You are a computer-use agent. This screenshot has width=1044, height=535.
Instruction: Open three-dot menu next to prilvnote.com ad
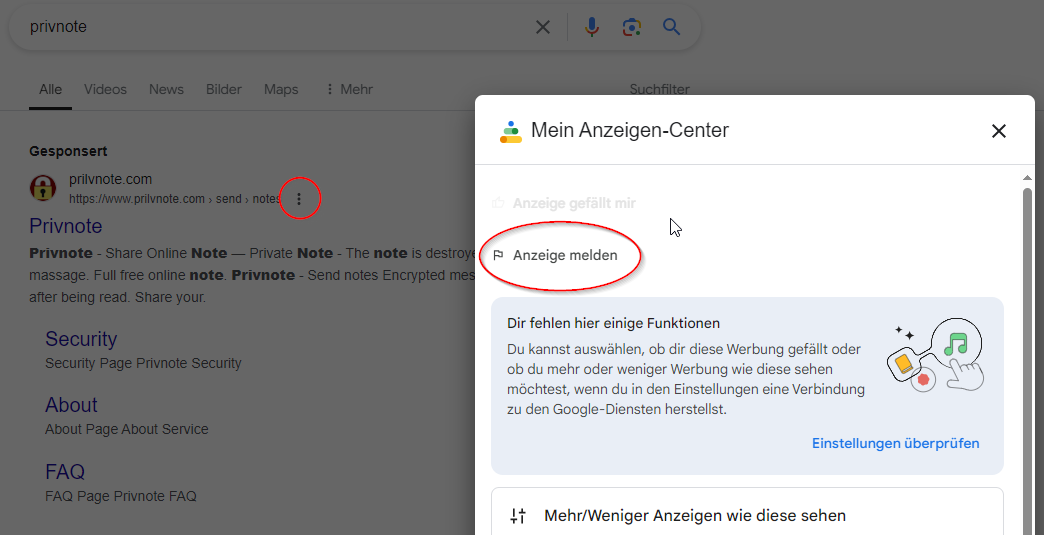pyautogui.click(x=299, y=198)
